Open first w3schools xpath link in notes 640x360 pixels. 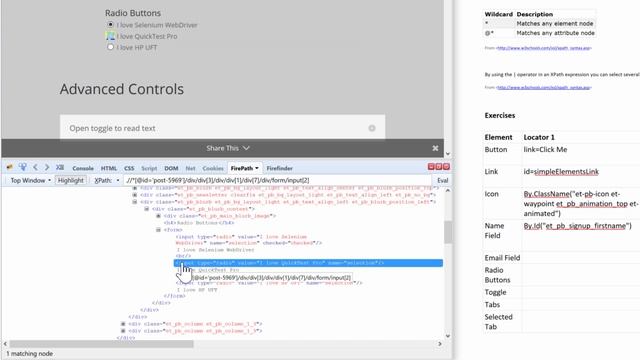(x=544, y=48)
